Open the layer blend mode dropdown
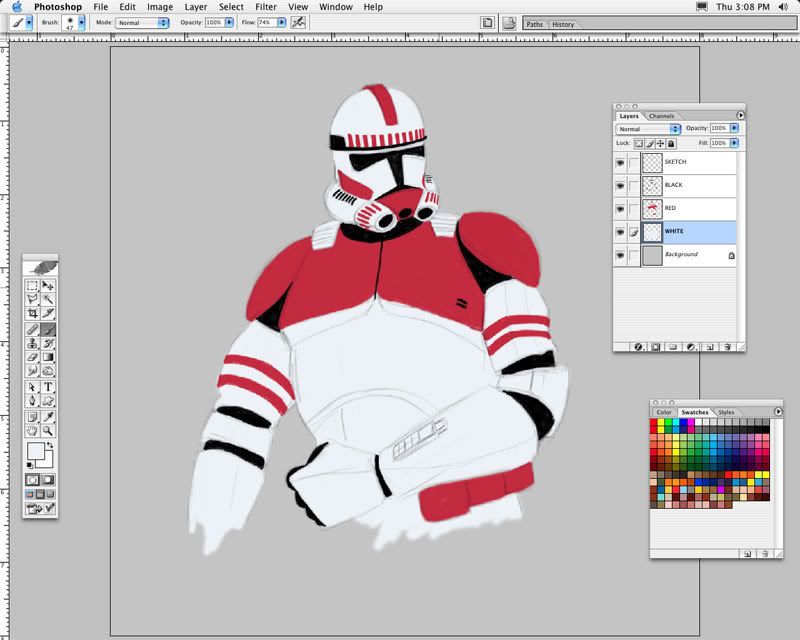Viewport: 800px width, 640px height. tap(648, 129)
